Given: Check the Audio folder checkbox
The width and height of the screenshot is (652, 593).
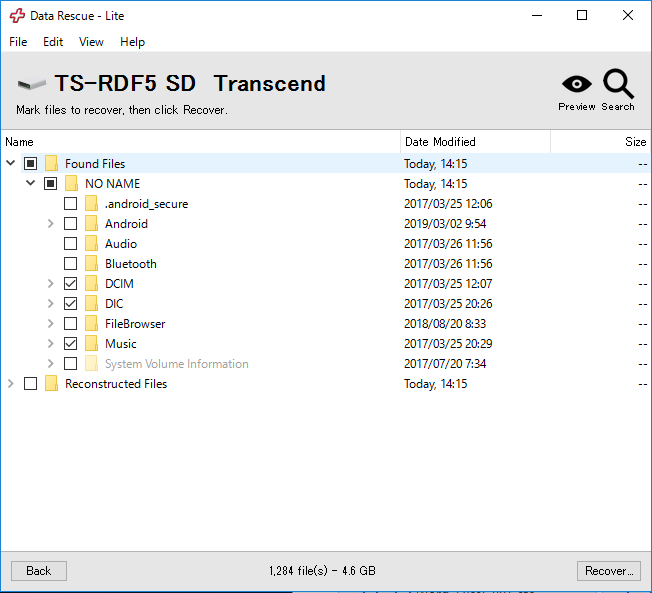Looking at the screenshot, I should click(70, 244).
